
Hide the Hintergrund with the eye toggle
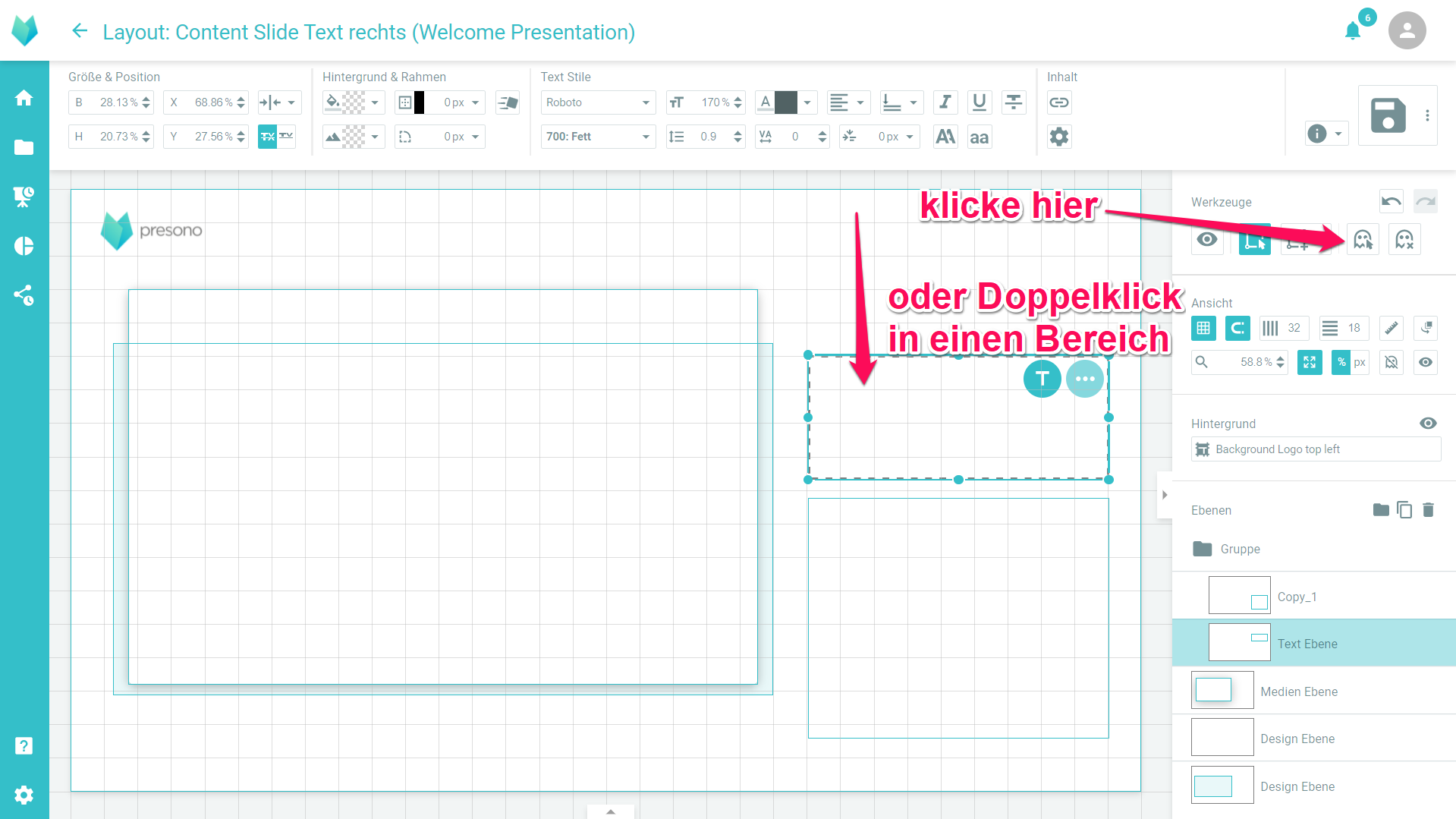(x=1429, y=423)
